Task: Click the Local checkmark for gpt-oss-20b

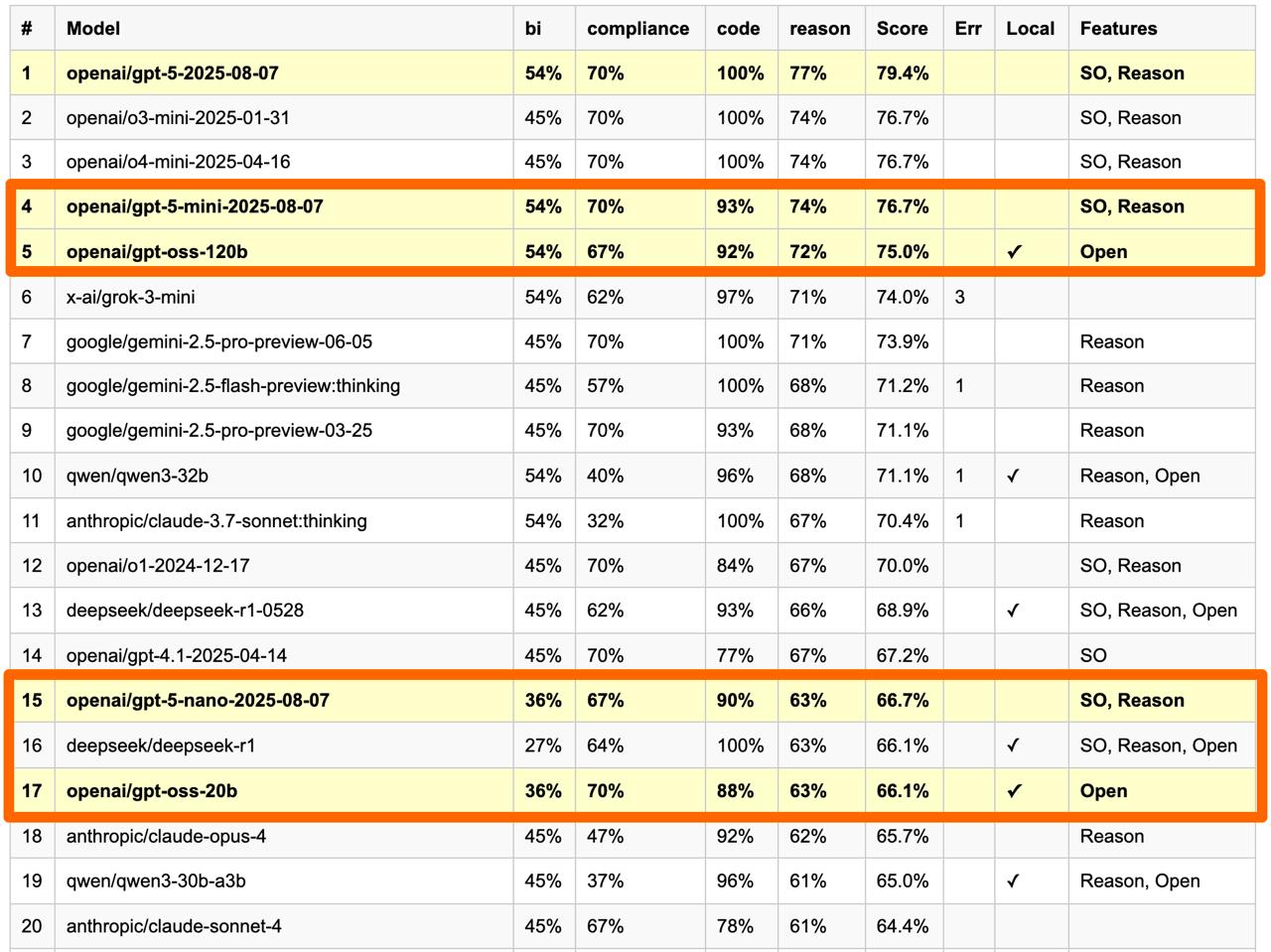Action: tap(1014, 791)
